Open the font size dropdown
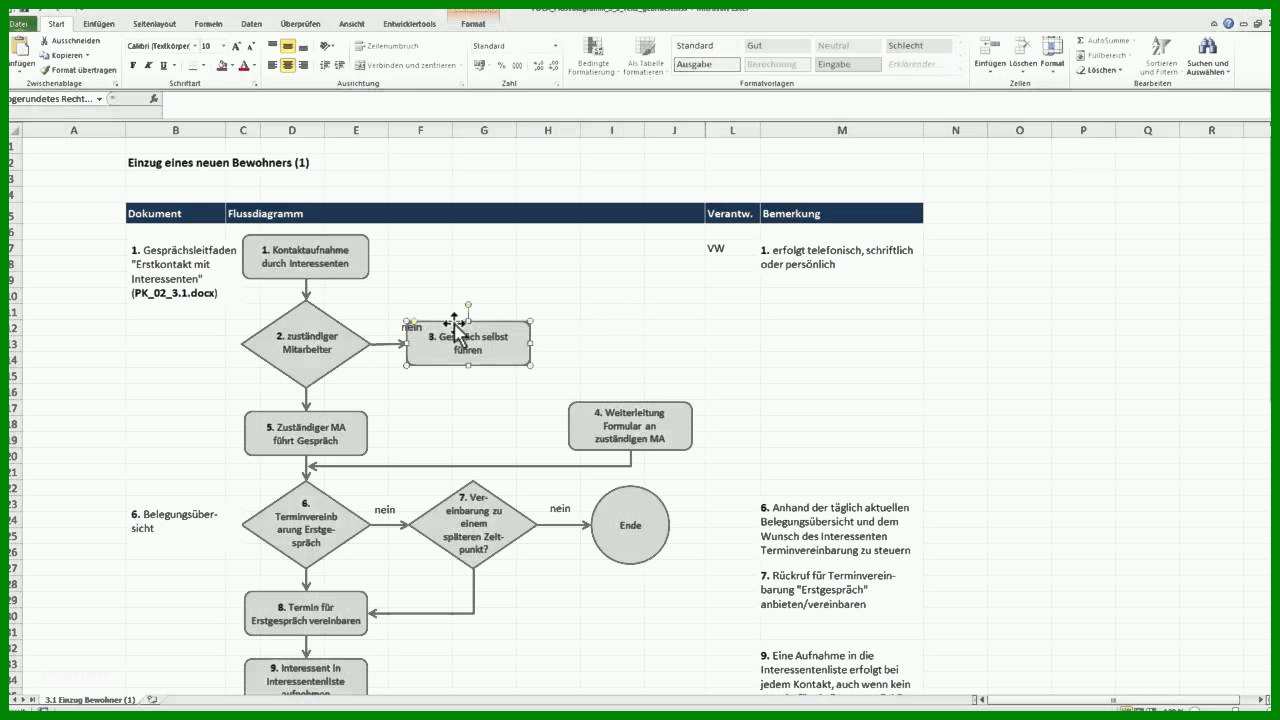 pyautogui.click(x=221, y=46)
